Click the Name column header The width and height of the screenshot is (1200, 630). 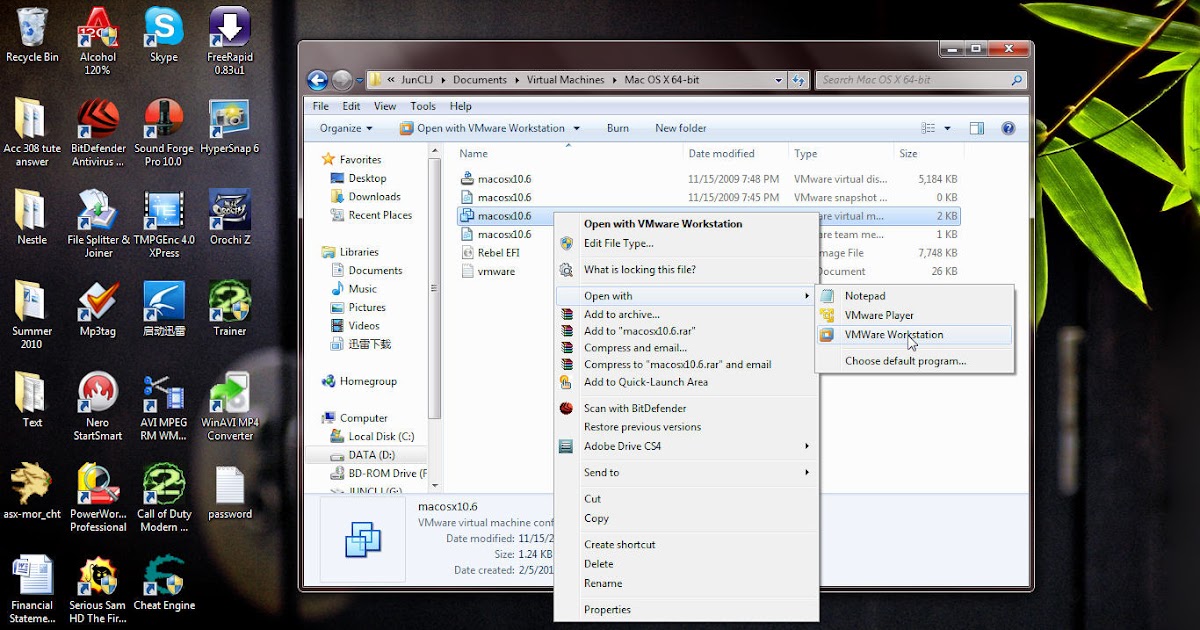[568, 154]
